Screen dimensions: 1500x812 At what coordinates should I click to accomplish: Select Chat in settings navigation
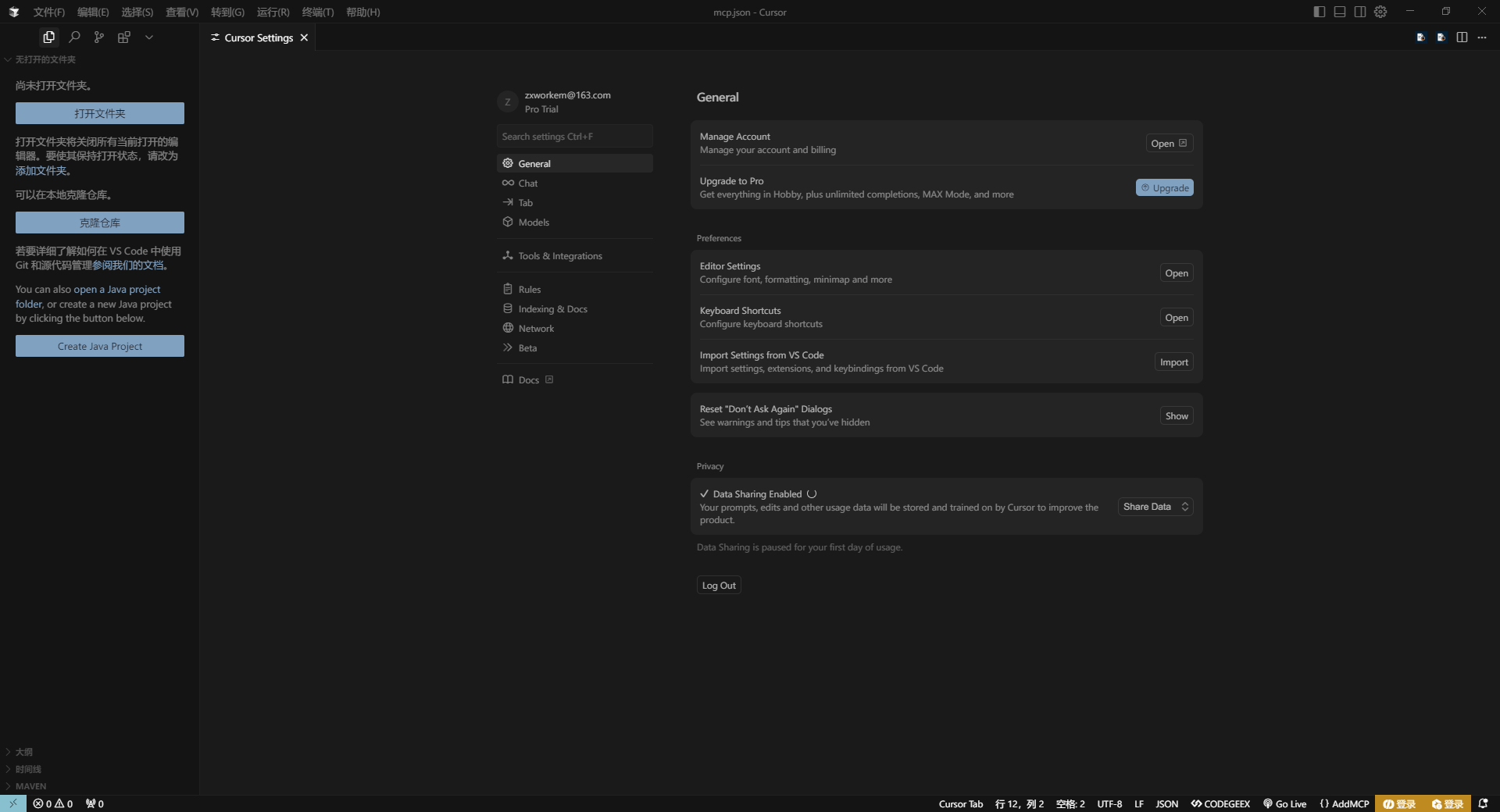pos(575,183)
